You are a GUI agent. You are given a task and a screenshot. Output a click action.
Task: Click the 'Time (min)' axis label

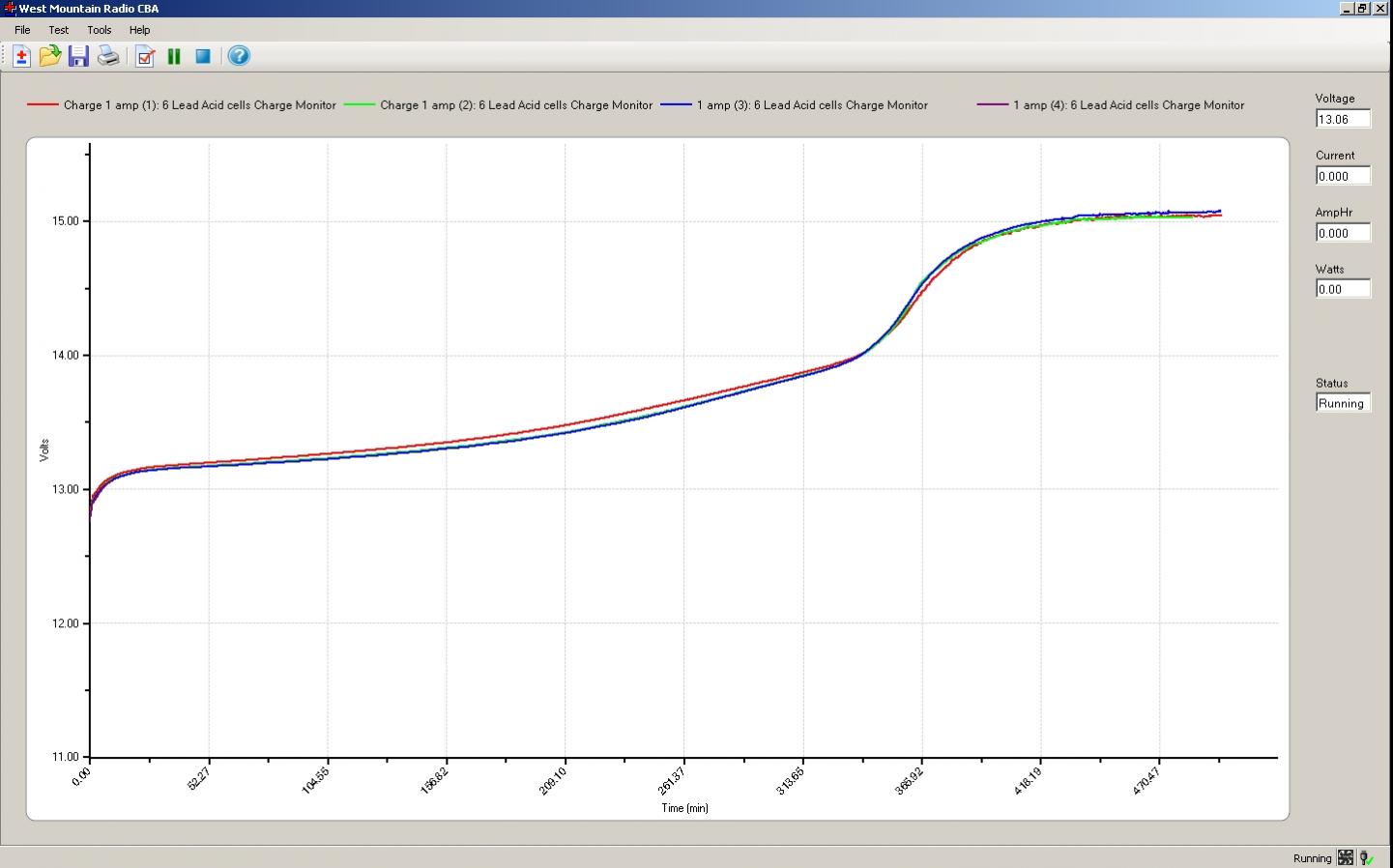click(684, 808)
